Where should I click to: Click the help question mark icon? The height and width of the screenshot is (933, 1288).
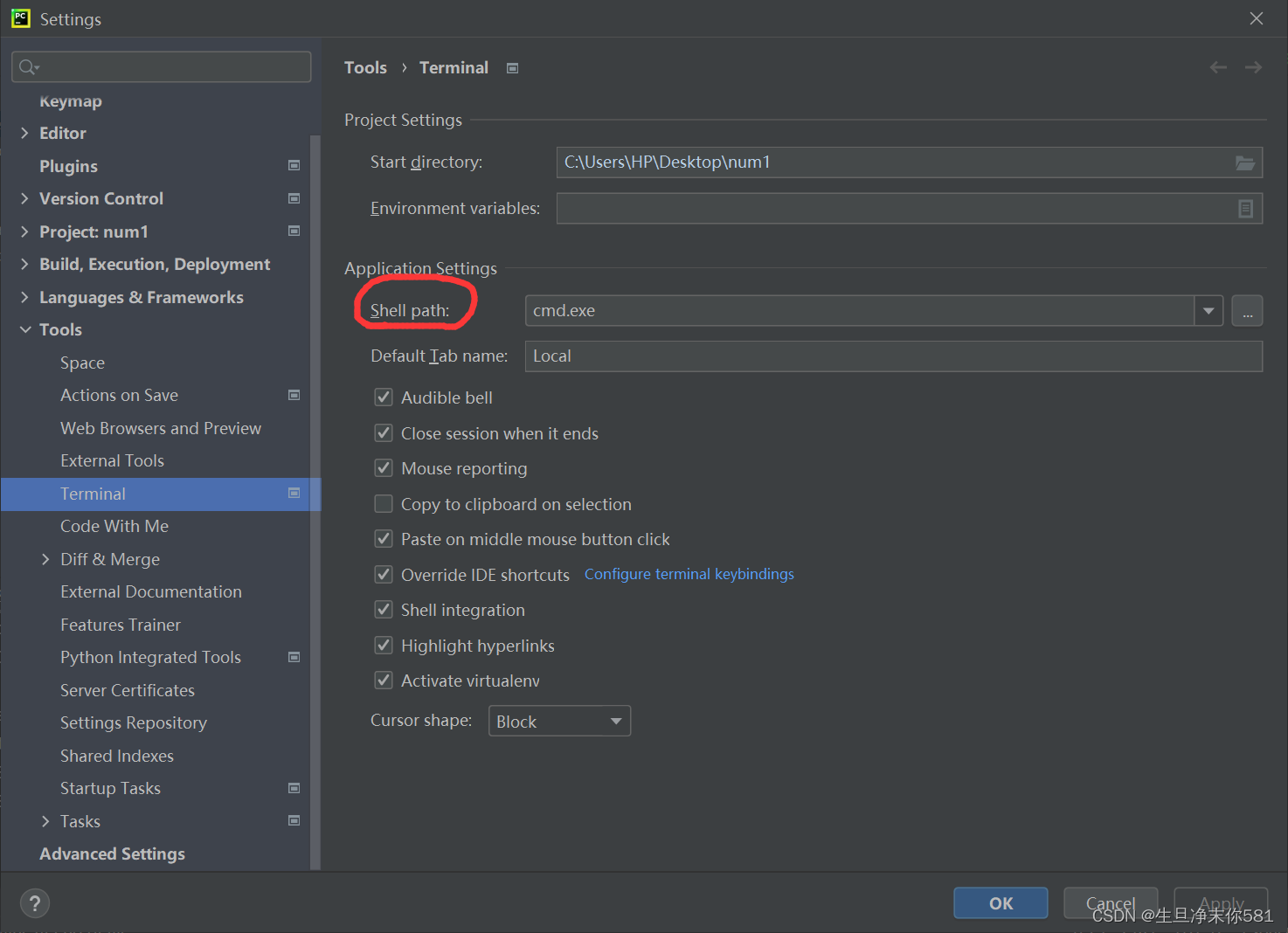34,902
